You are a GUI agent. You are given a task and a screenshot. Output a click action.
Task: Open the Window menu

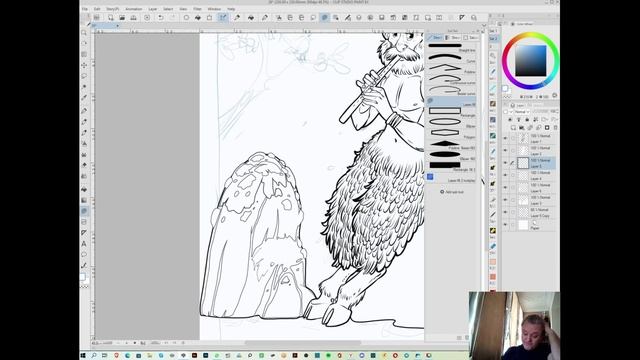tap(214, 9)
